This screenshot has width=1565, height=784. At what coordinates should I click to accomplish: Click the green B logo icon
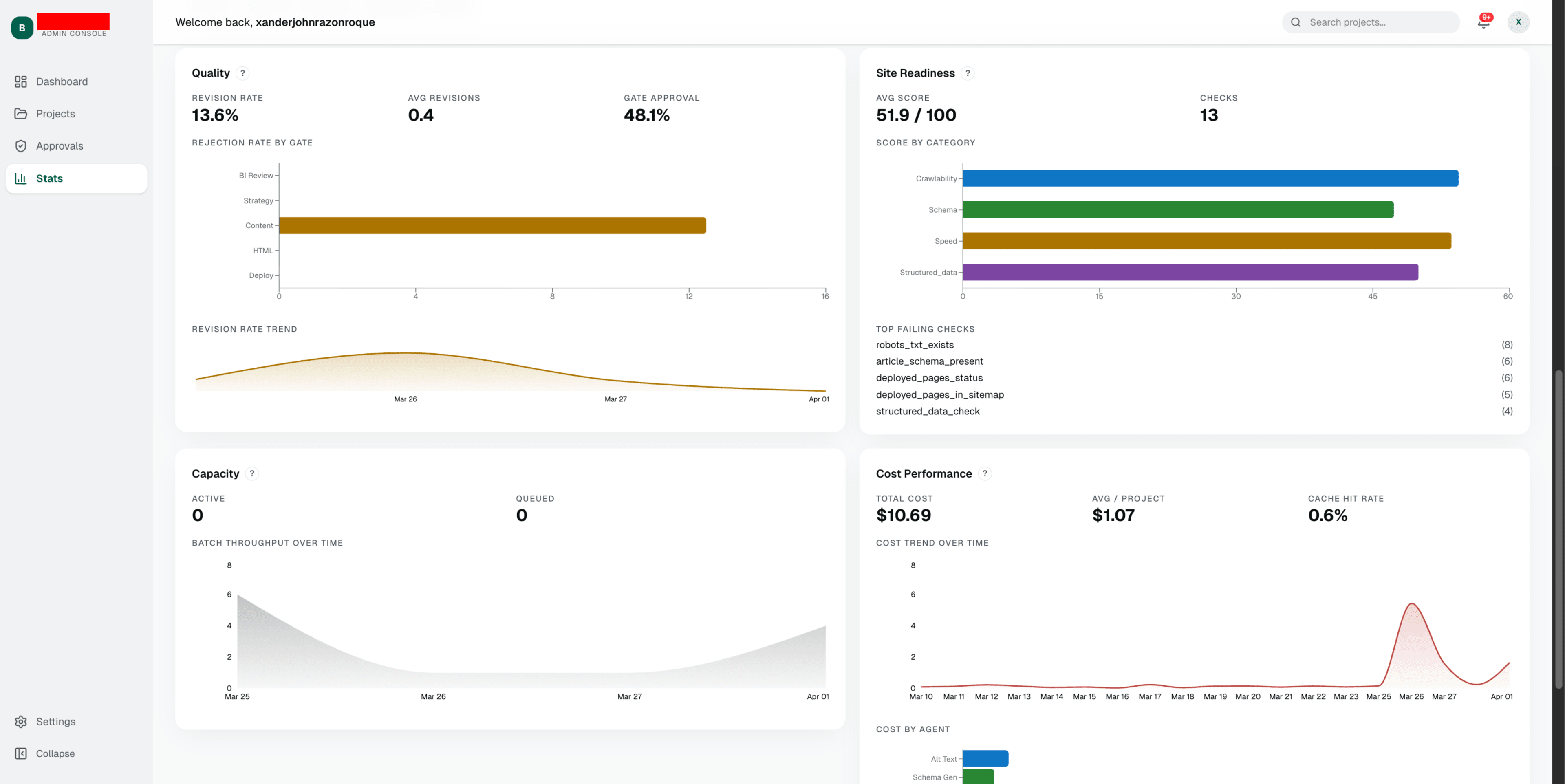(22, 28)
